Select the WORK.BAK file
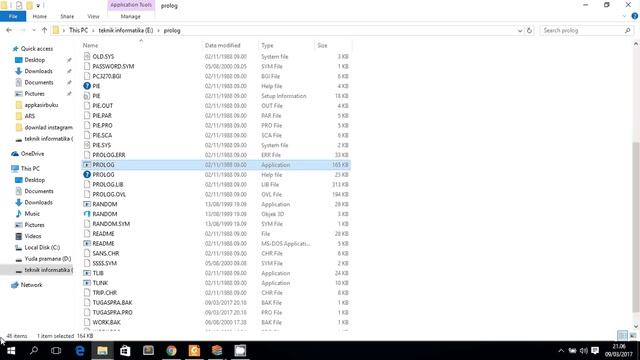Image resolution: width=640 pixels, height=360 pixels. [107, 322]
